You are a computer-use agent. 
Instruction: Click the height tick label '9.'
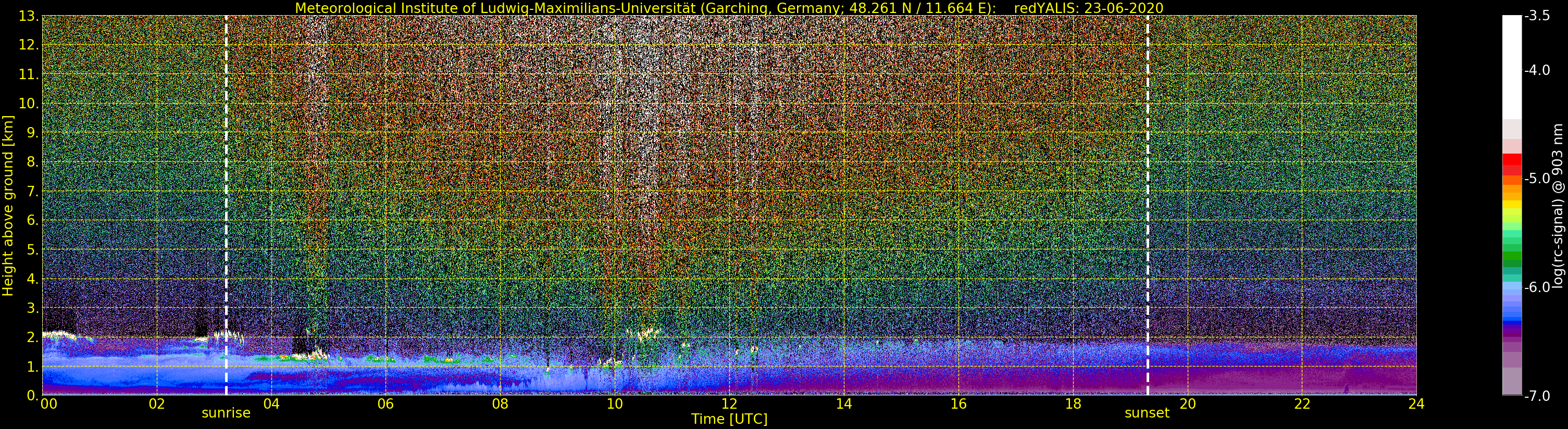32,133
